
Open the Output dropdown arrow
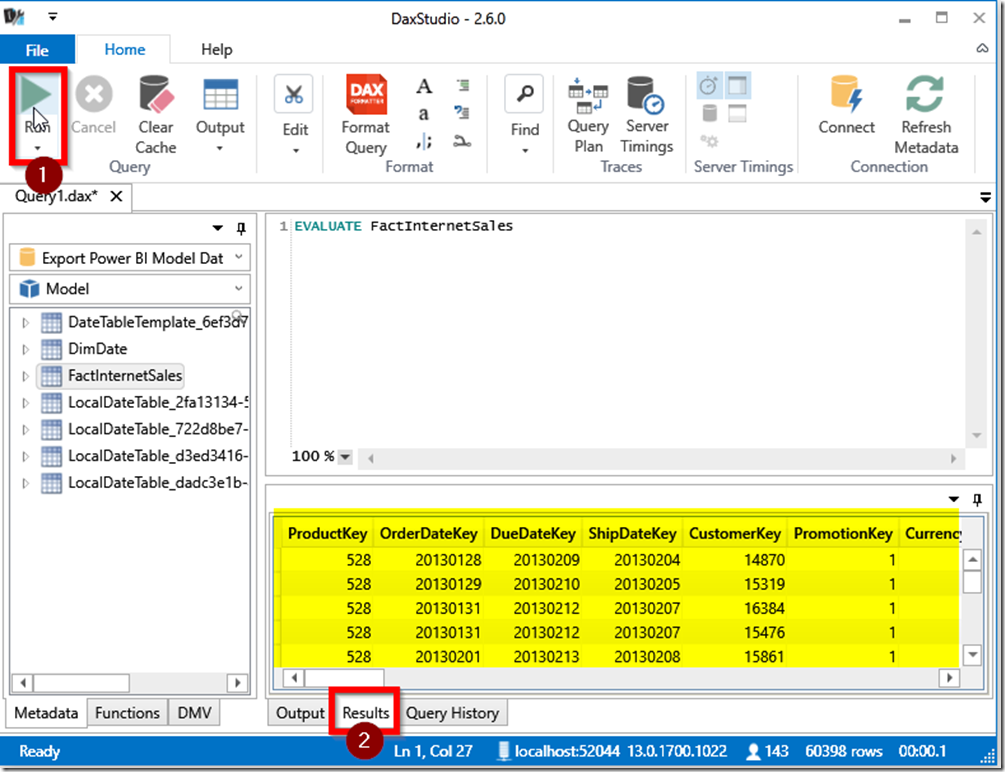point(220,149)
